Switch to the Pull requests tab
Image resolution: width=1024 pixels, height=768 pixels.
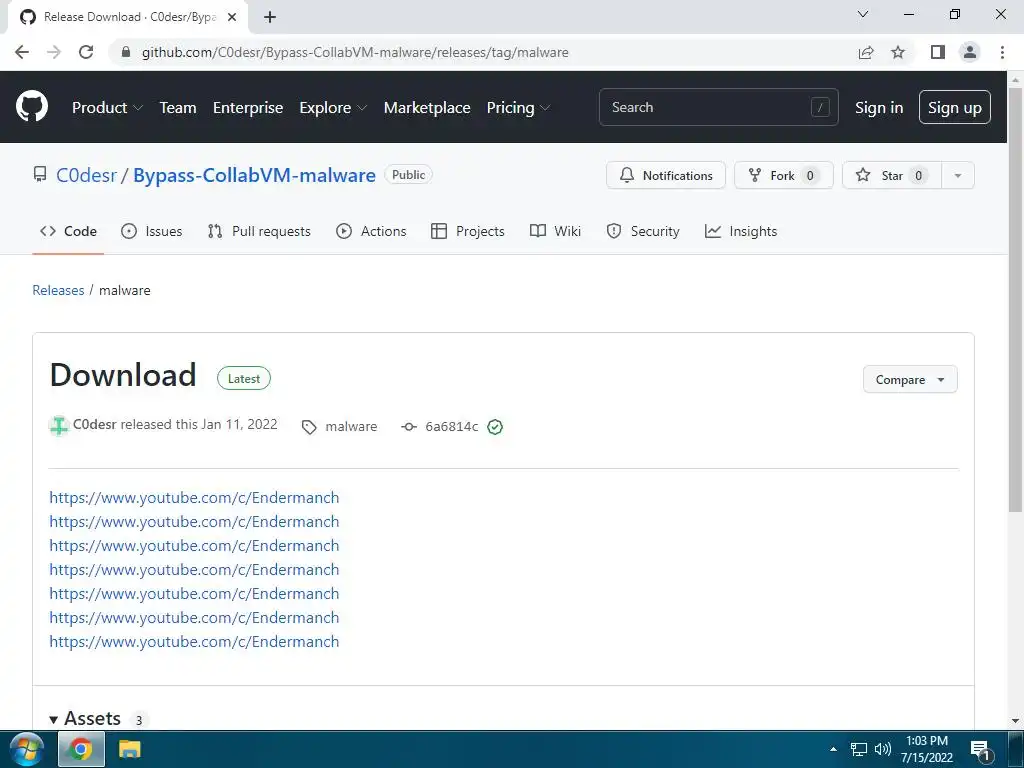click(259, 231)
